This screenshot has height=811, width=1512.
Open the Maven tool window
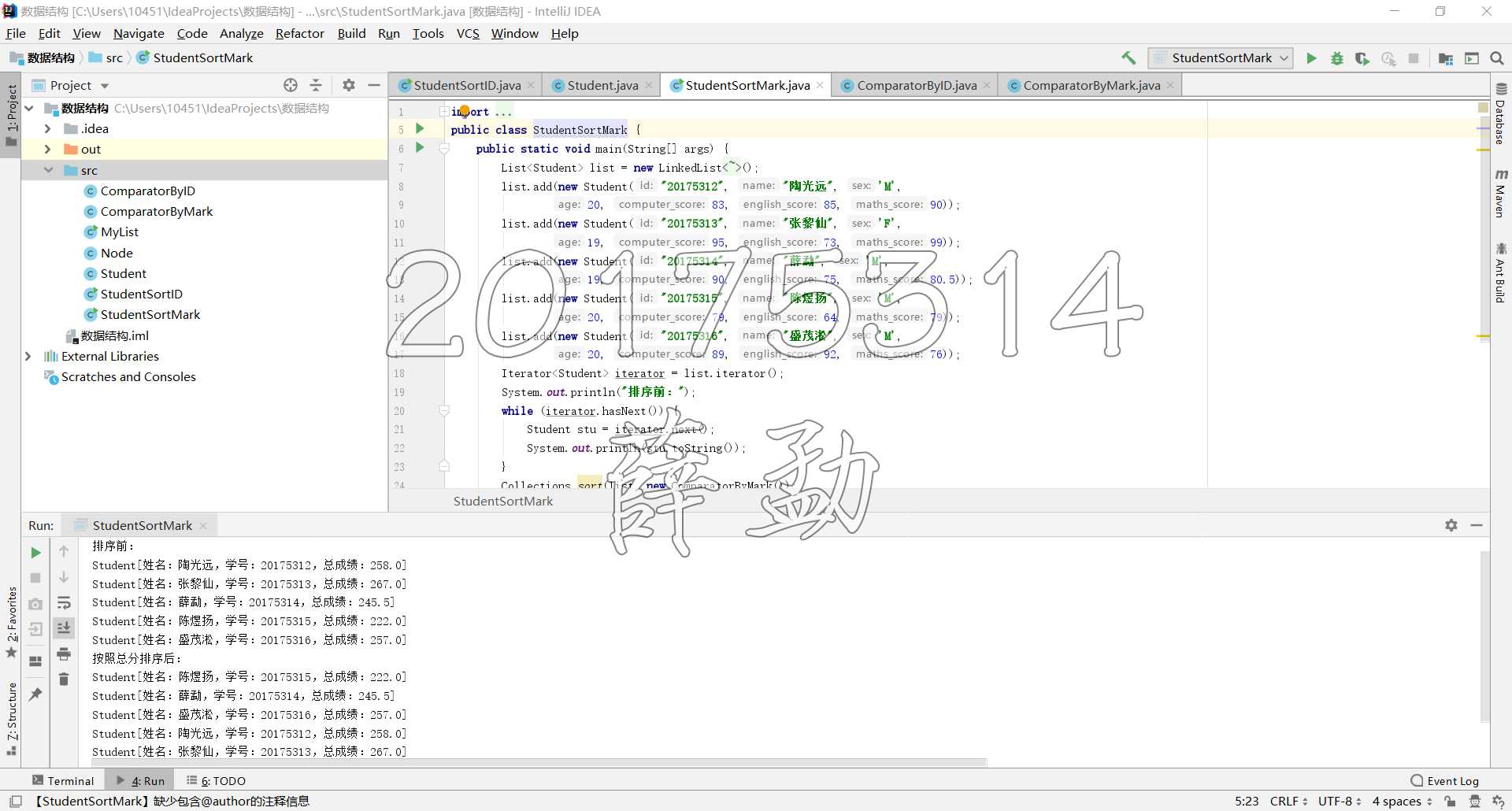click(1501, 194)
